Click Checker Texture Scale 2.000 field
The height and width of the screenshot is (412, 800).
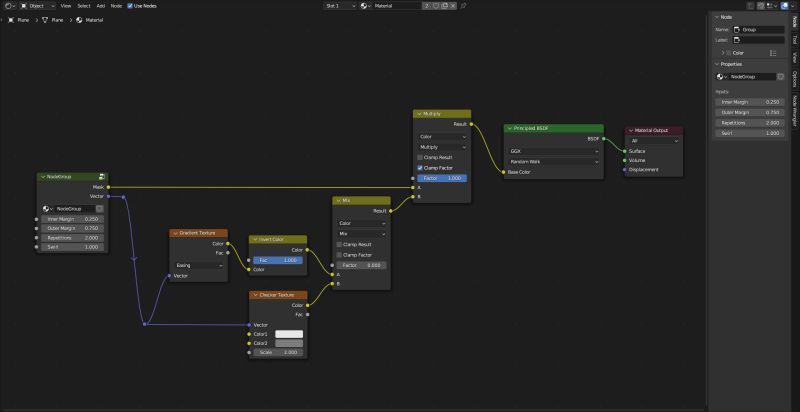(x=278, y=353)
